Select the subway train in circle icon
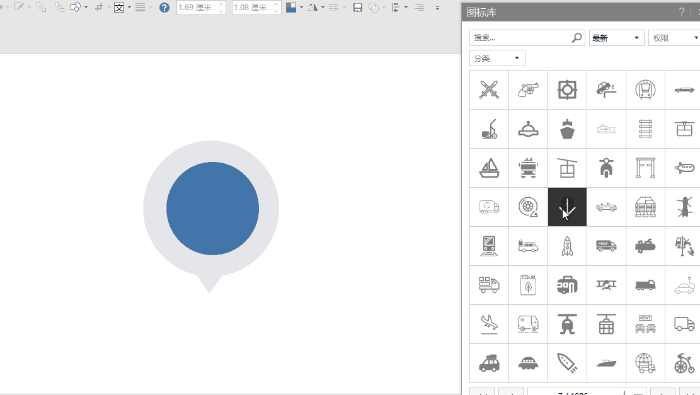Viewport: 700px width, 395px height. click(646, 90)
